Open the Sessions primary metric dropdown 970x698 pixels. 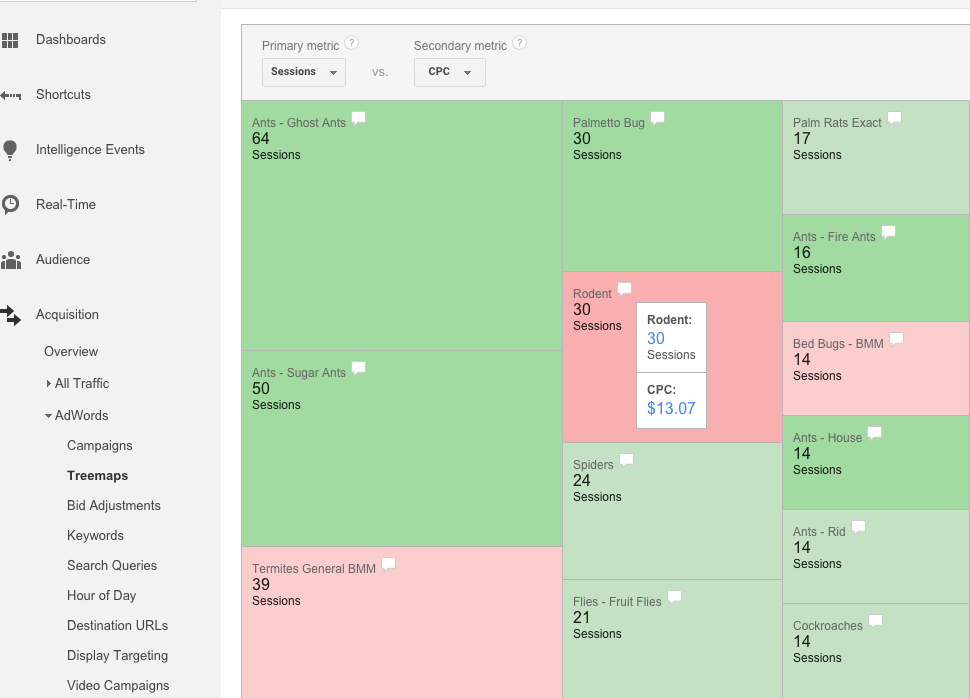[x=303, y=71]
